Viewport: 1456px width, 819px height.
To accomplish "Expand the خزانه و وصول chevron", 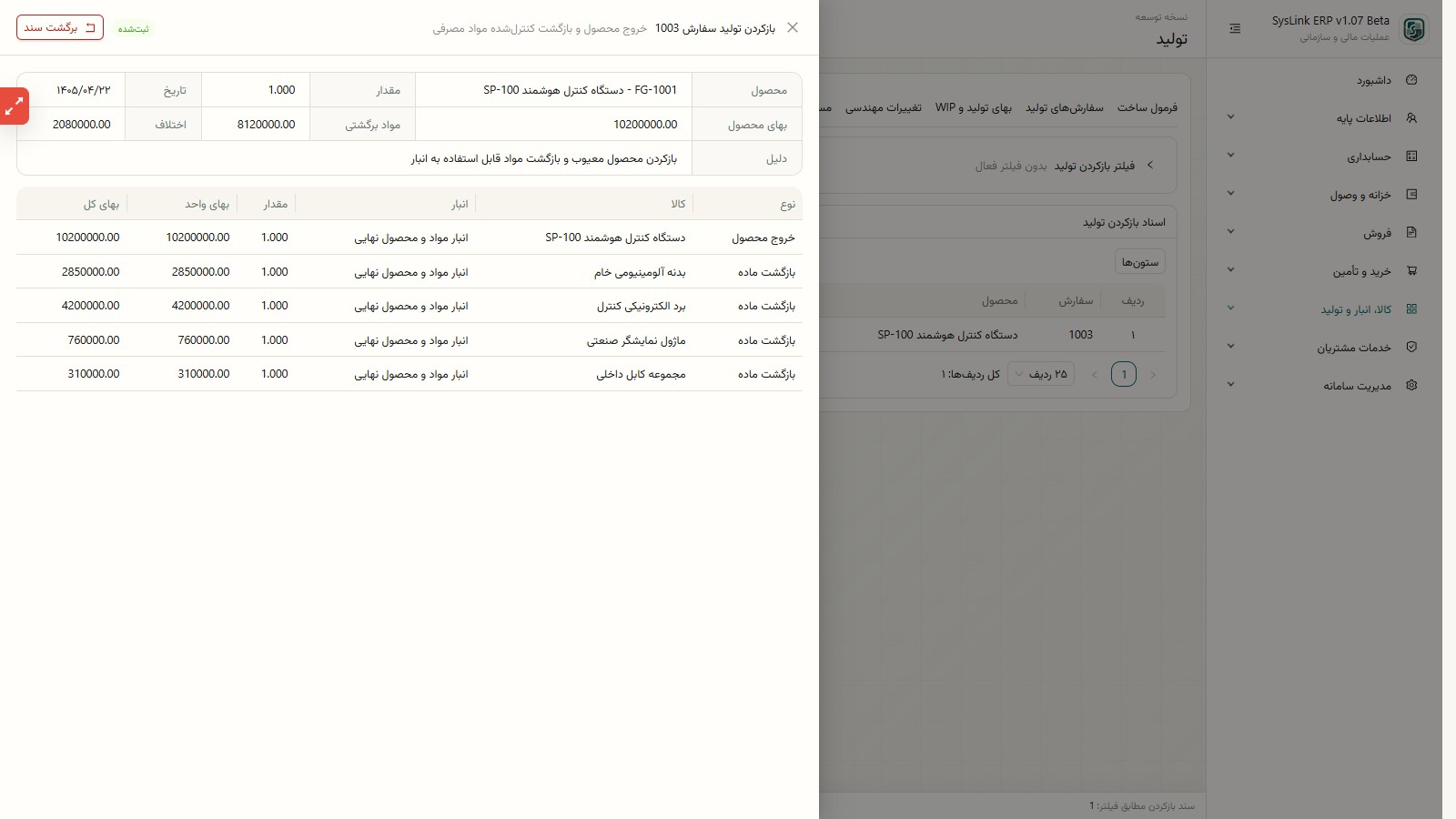I will click(x=1230, y=194).
